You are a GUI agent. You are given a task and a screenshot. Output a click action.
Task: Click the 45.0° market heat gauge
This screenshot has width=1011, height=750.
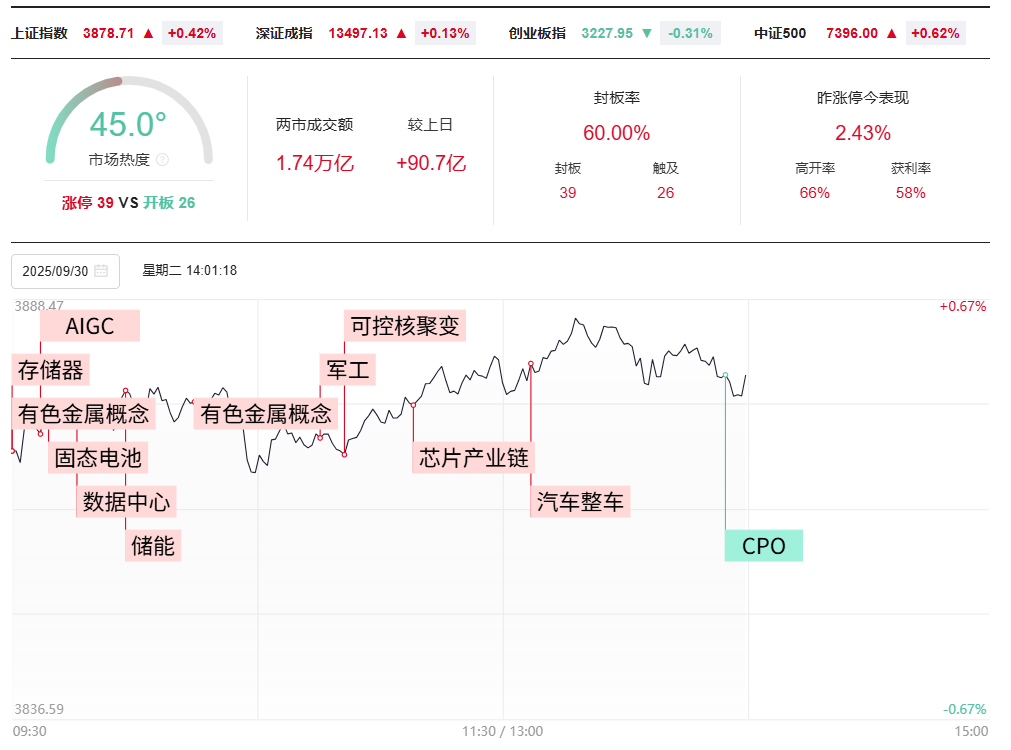tap(128, 125)
